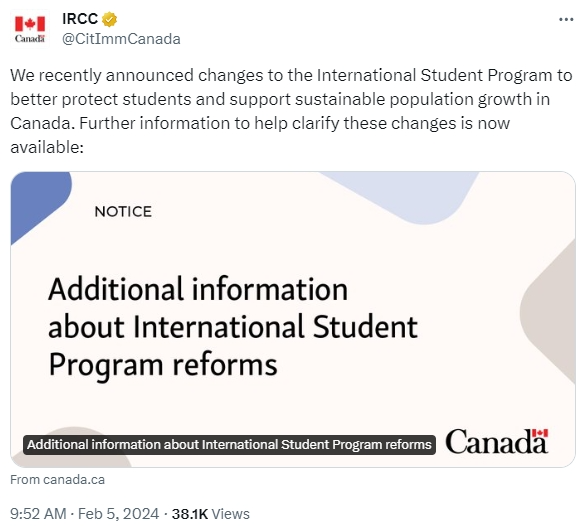Viewport: 587px width, 526px height.
Task: Click the NOTICE label in the card
Action: tap(123, 212)
